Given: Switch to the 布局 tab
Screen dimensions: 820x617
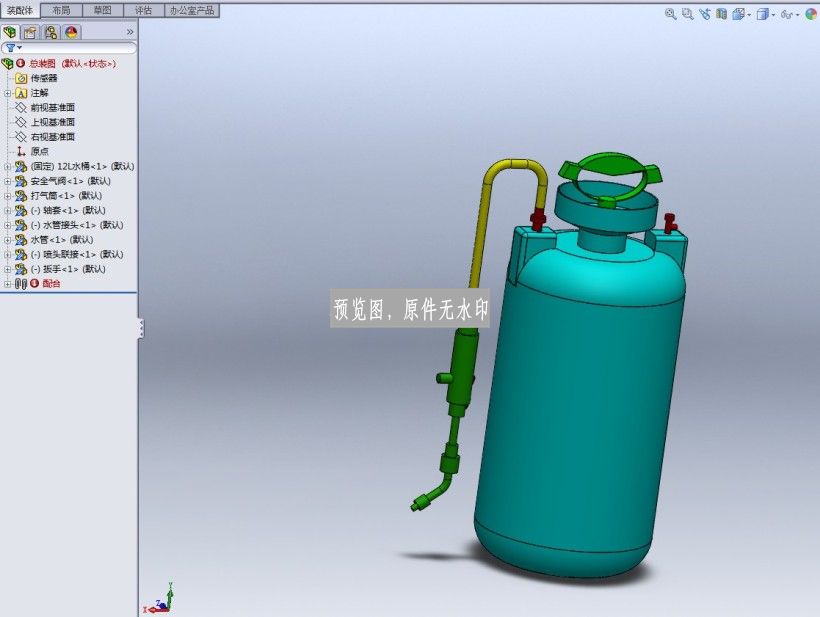Looking at the screenshot, I should (61, 10).
